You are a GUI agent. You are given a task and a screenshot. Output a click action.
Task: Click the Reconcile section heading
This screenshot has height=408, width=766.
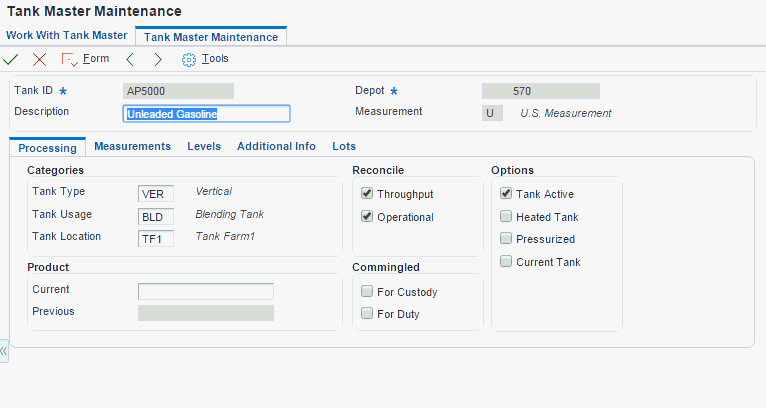(x=378, y=170)
